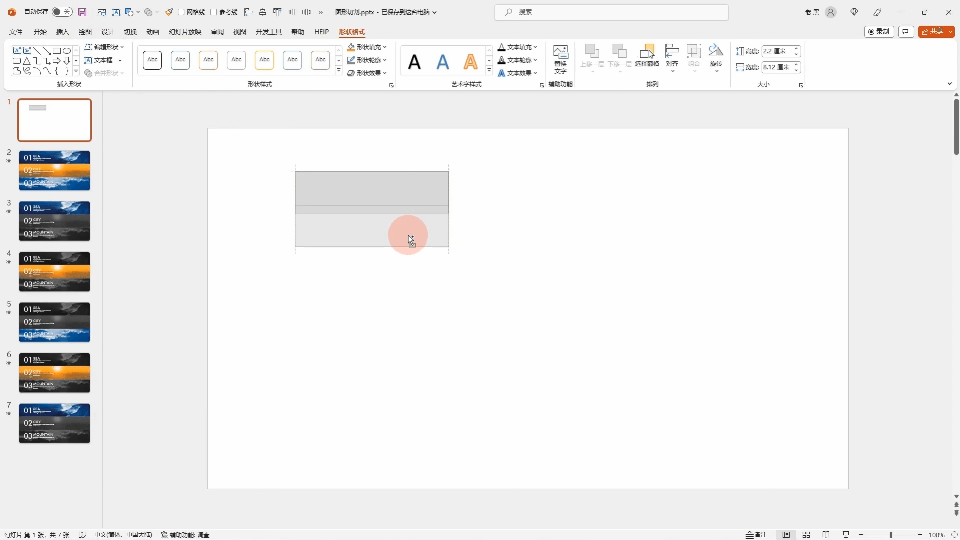Image resolution: width=960 pixels, height=540 pixels.
Task: Open the Slide Show ribbon tab
Action: click(x=185, y=32)
